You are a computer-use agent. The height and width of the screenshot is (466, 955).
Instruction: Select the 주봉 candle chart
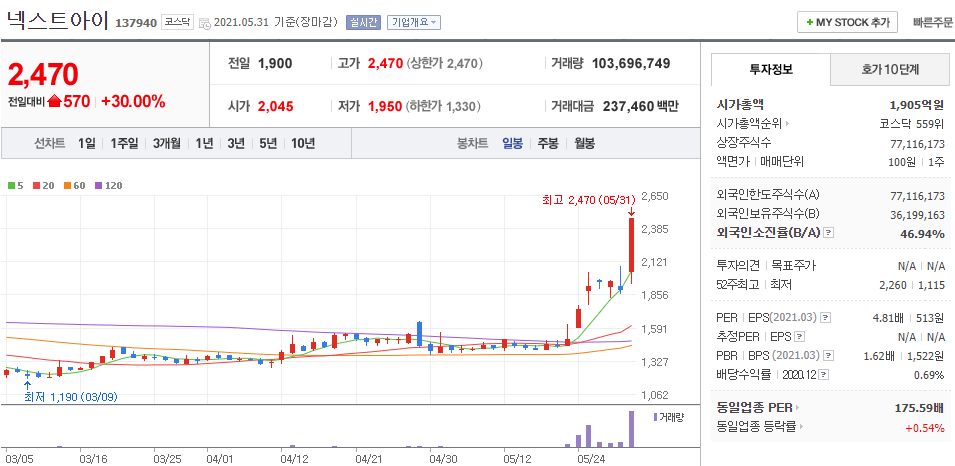point(548,144)
